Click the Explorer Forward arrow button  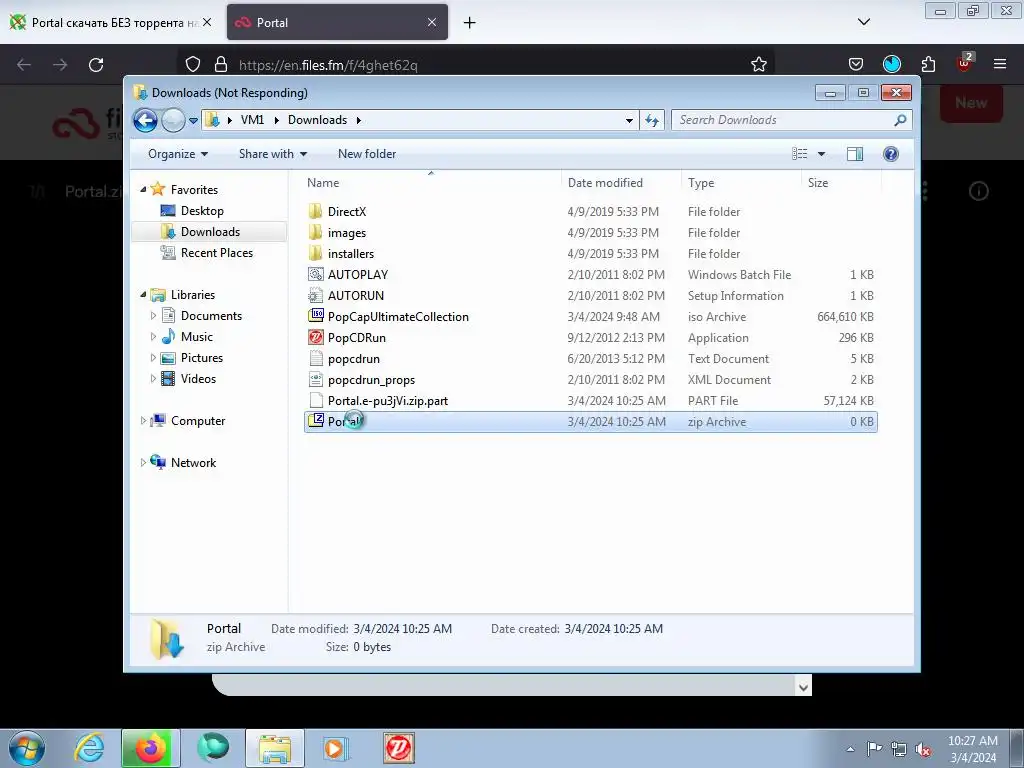[x=173, y=120]
